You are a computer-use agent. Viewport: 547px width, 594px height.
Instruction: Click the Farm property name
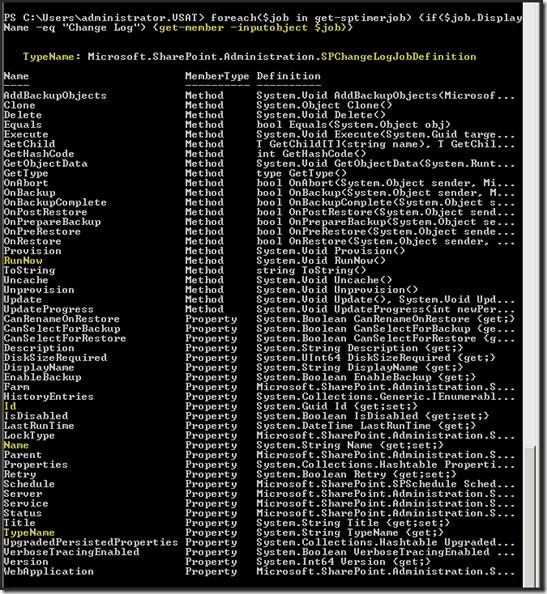16,387
